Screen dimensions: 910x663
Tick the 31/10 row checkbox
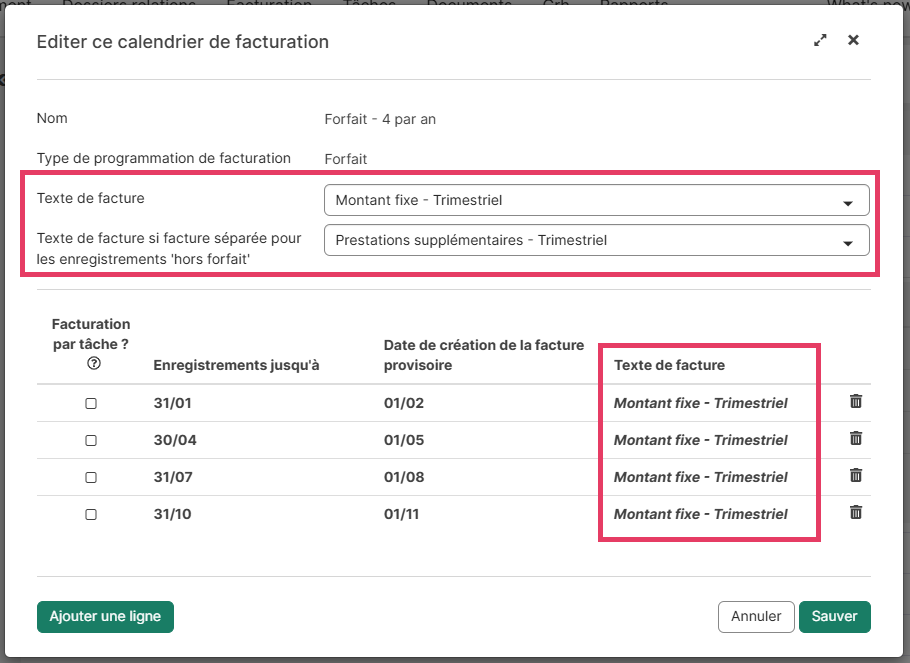[x=91, y=515]
